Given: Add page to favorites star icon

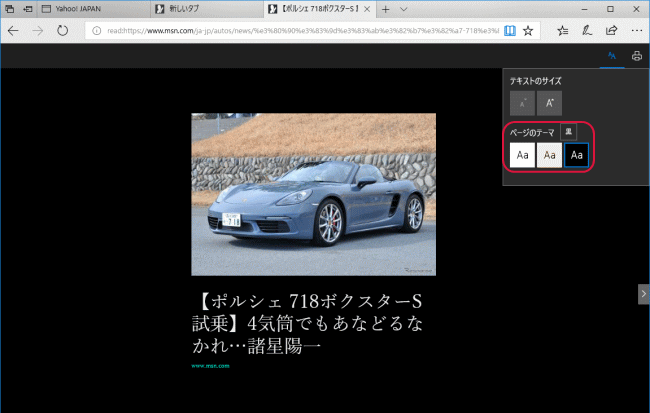Looking at the screenshot, I should [528, 31].
